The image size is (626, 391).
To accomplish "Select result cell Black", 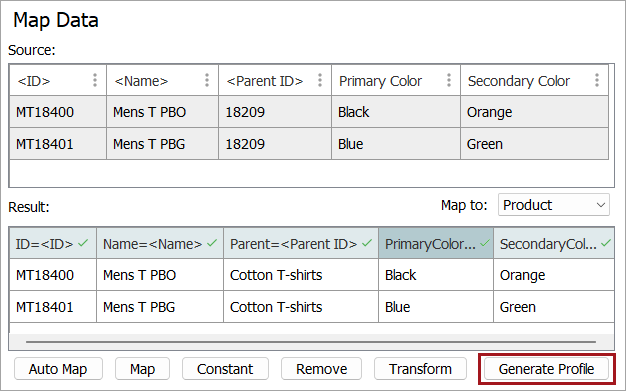I will [x=436, y=275].
